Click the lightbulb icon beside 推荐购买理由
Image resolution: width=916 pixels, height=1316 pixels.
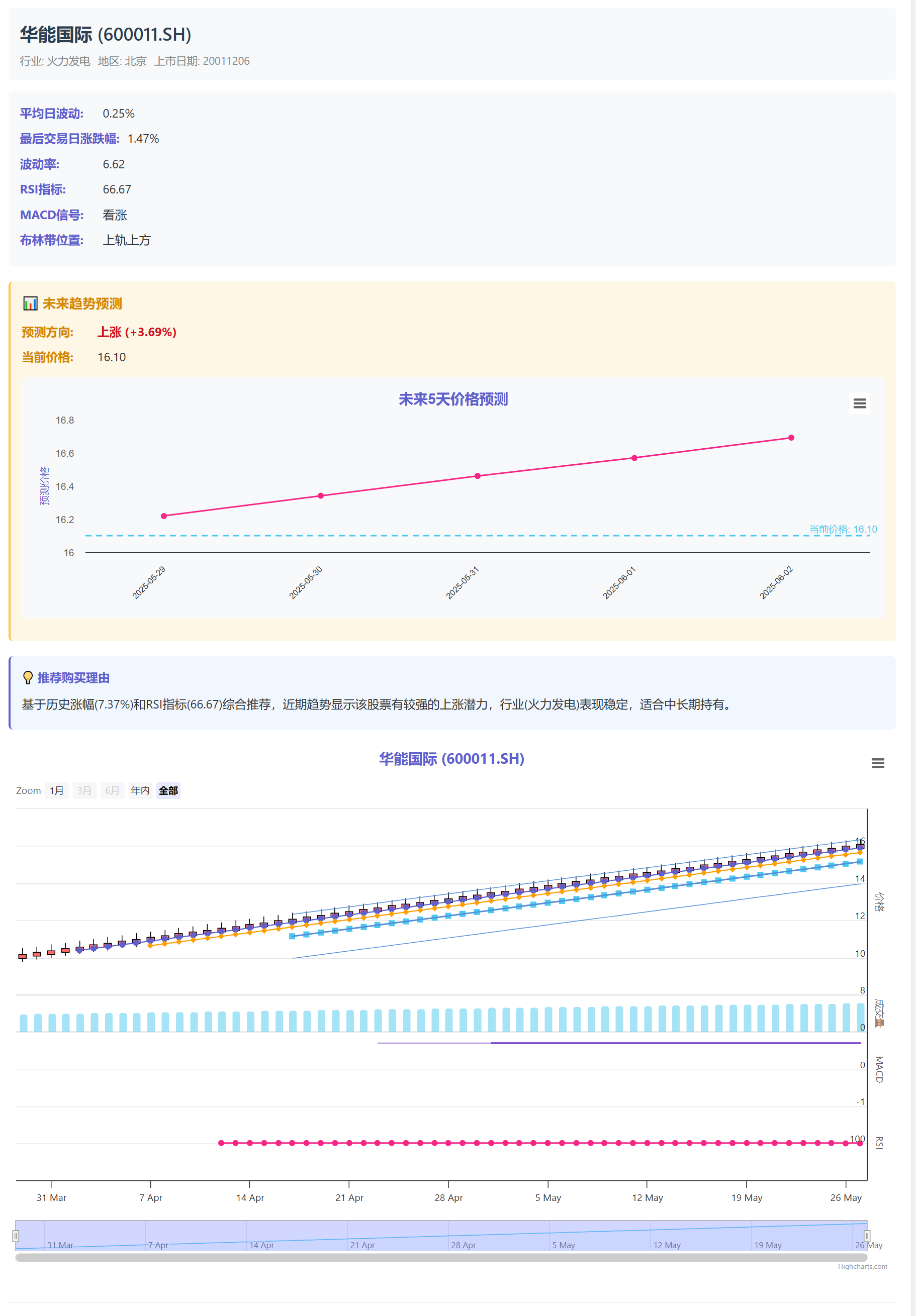coord(28,677)
